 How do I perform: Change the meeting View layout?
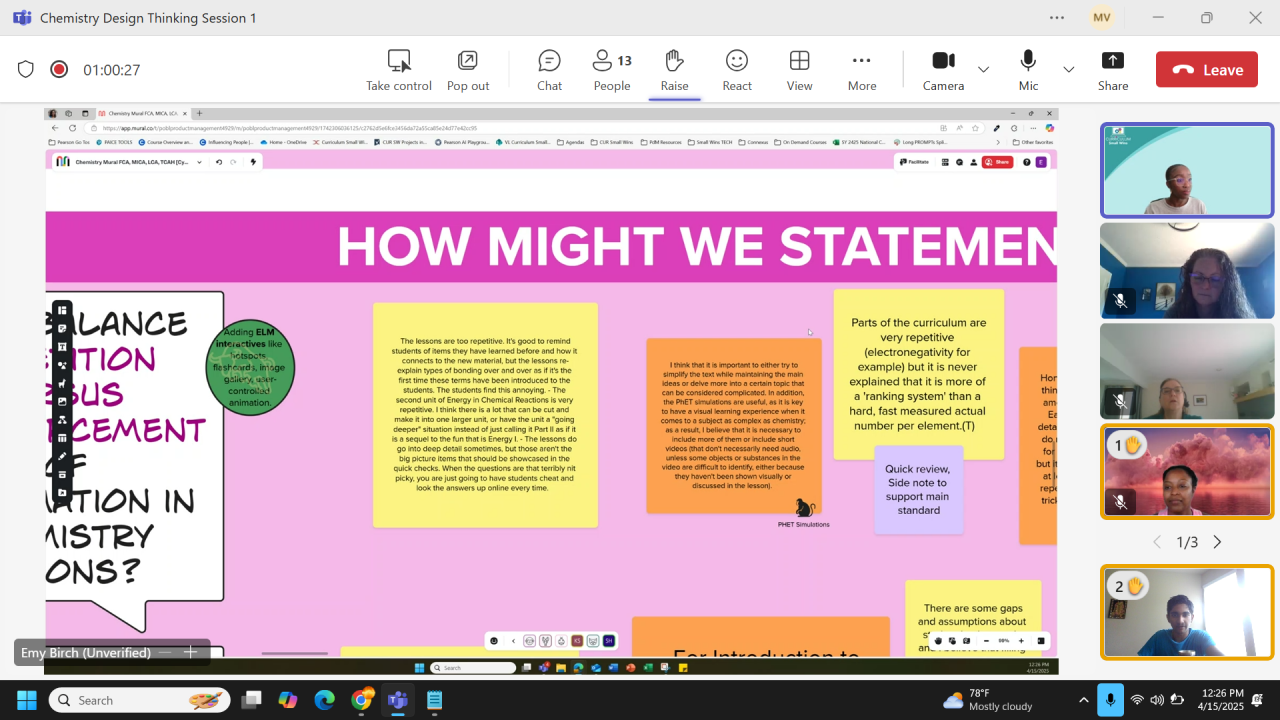pos(799,70)
